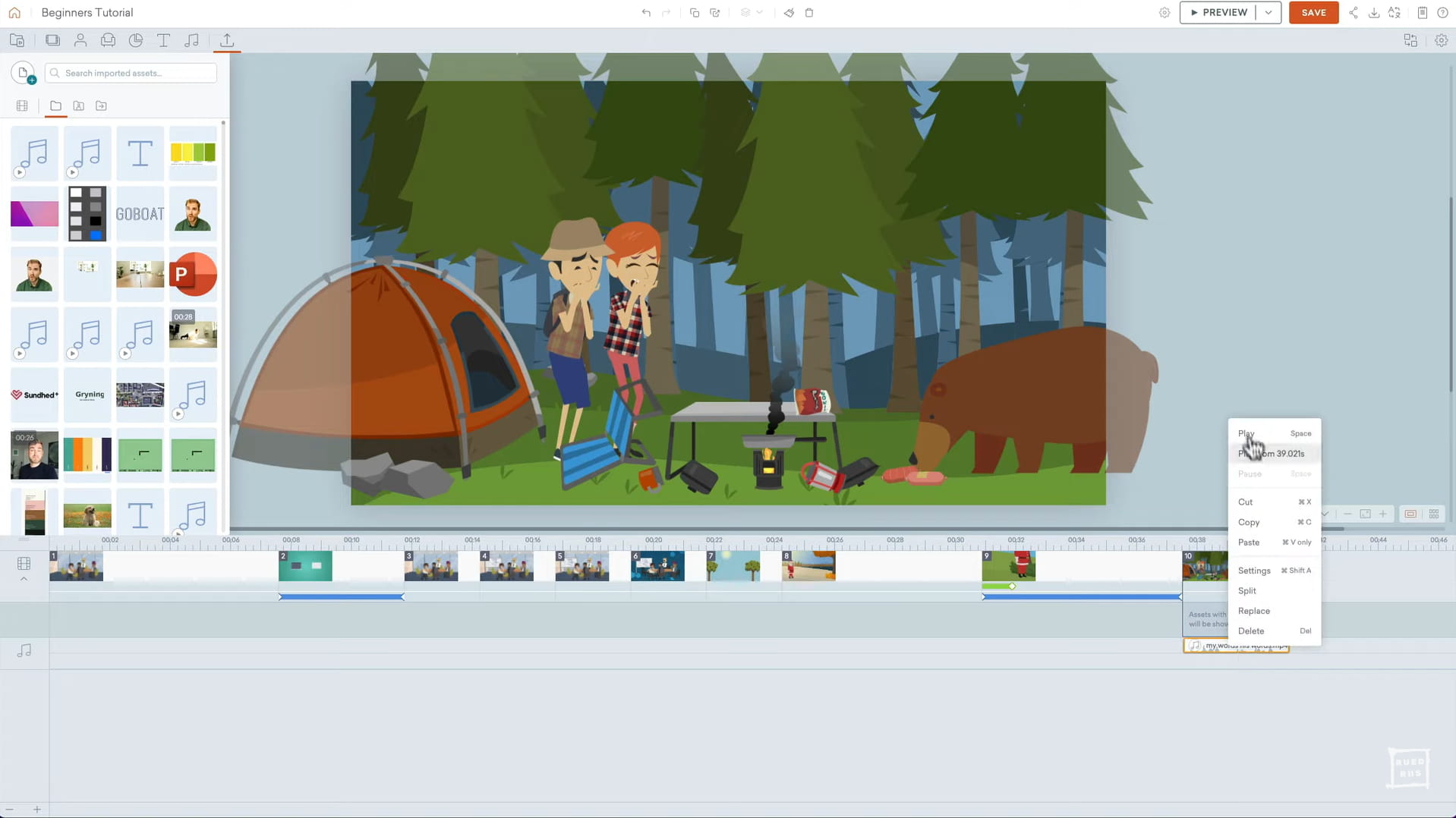
Task: Select the Props asset category icon
Action: tap(108, 39)
